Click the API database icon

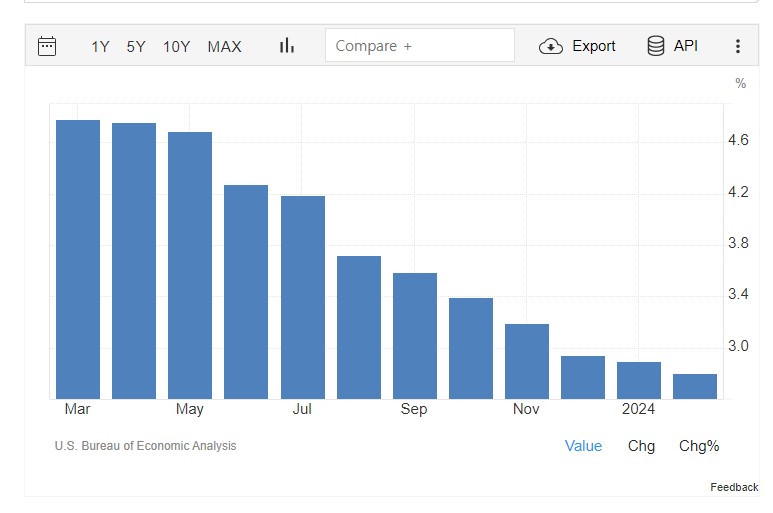tap(656, 46)
